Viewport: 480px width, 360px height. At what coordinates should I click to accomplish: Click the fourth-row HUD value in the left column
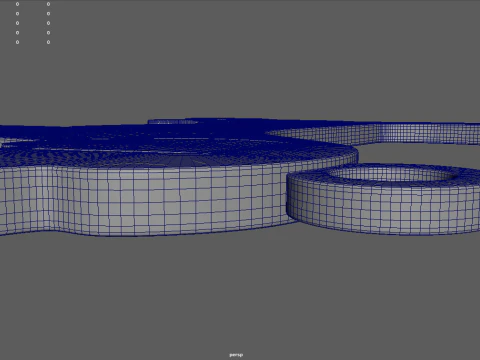[x=17, y=33]
